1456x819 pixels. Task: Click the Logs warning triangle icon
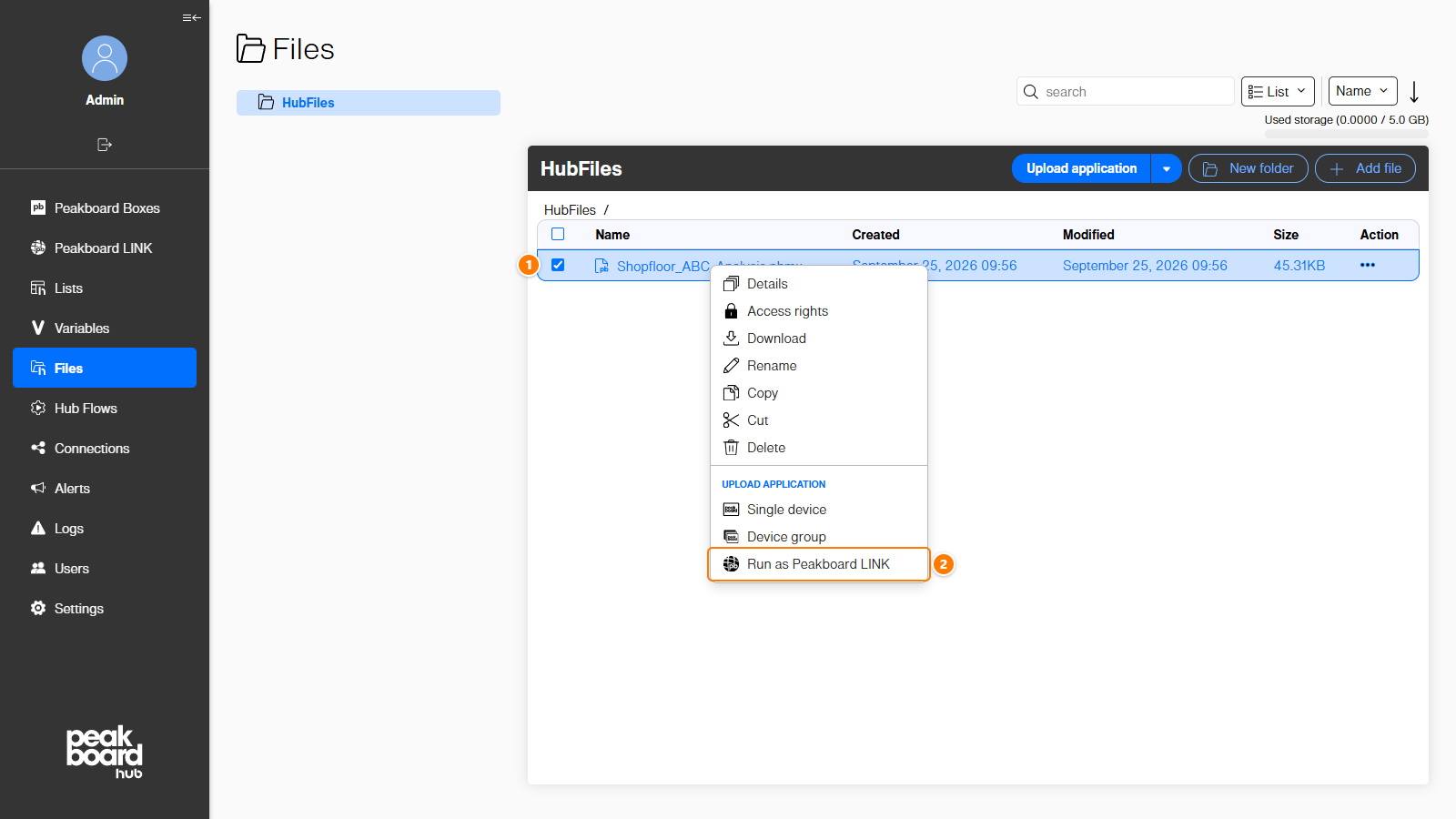point(38,528)
